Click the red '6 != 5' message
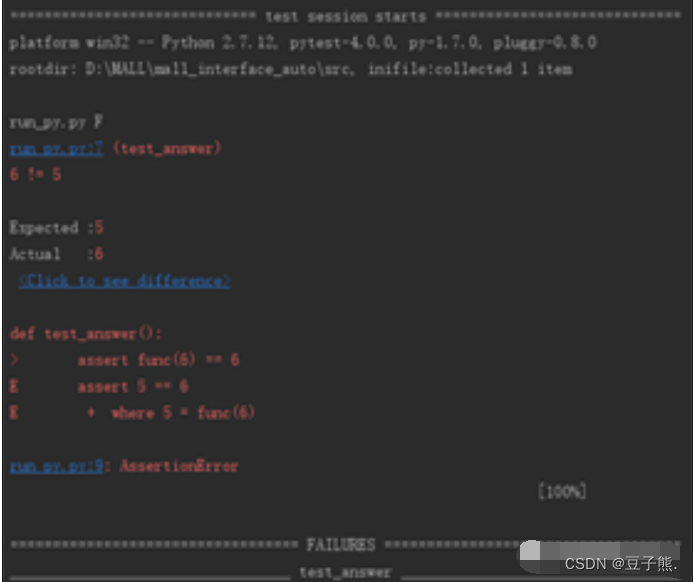The height and width of the screenshot is (582, 693). pos(35,175)
